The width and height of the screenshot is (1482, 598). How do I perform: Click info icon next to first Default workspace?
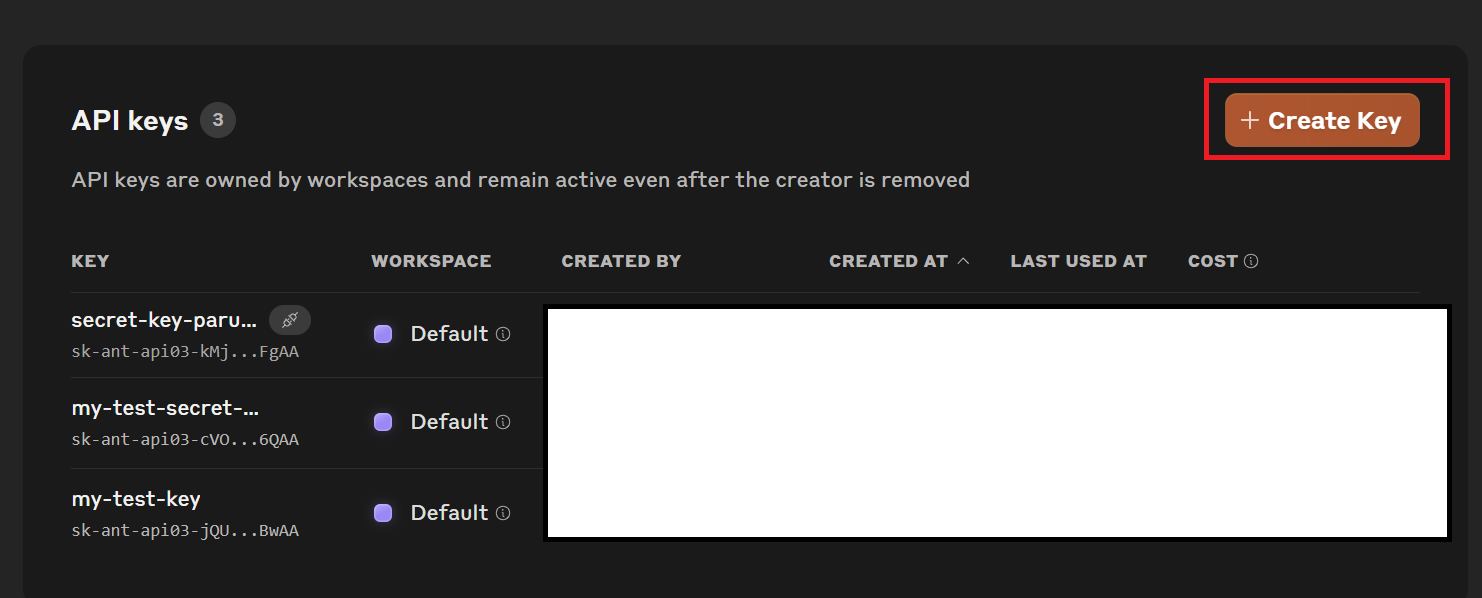(x=503, y=334)
